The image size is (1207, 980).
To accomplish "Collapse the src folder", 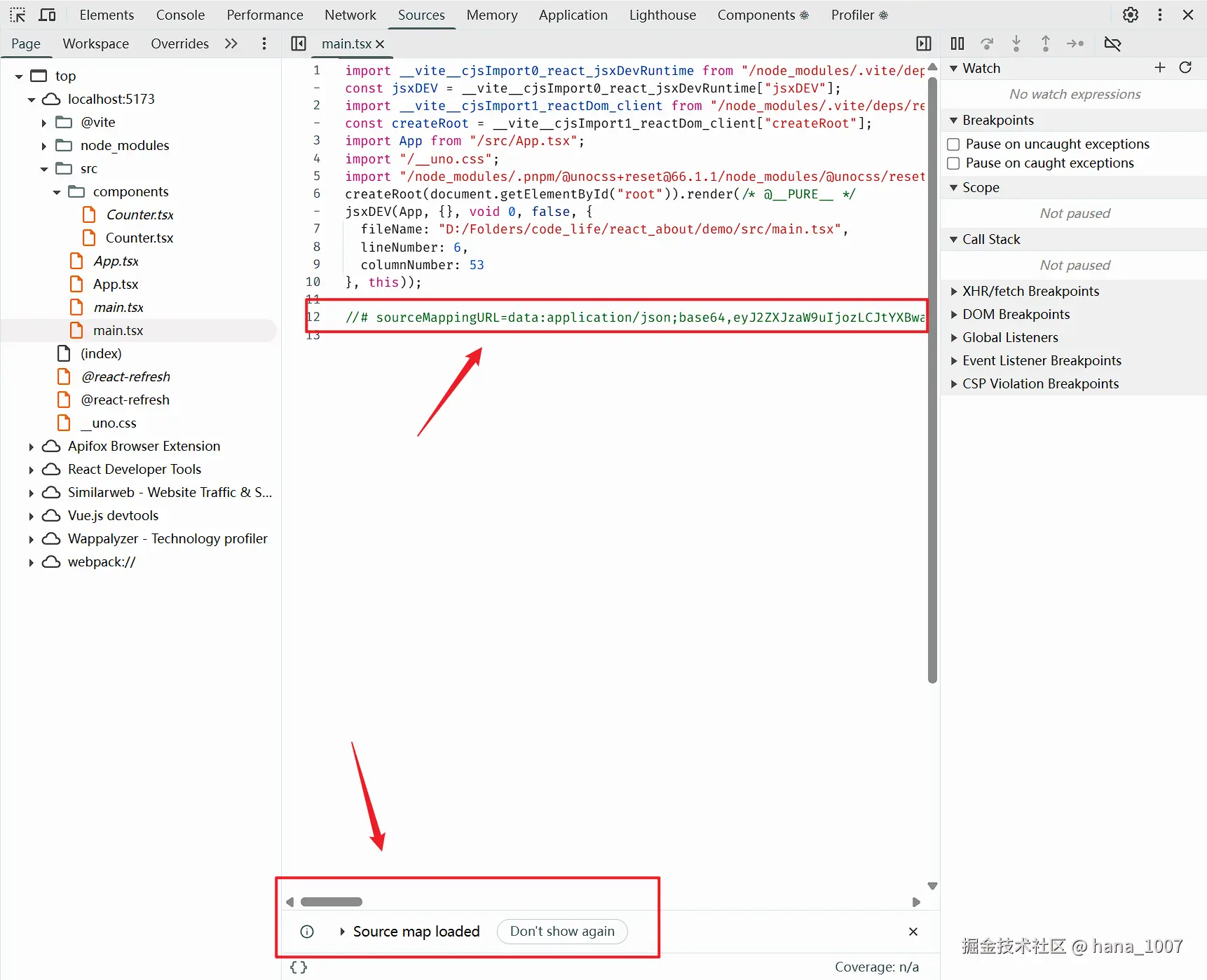I will [x=44, y=169].
